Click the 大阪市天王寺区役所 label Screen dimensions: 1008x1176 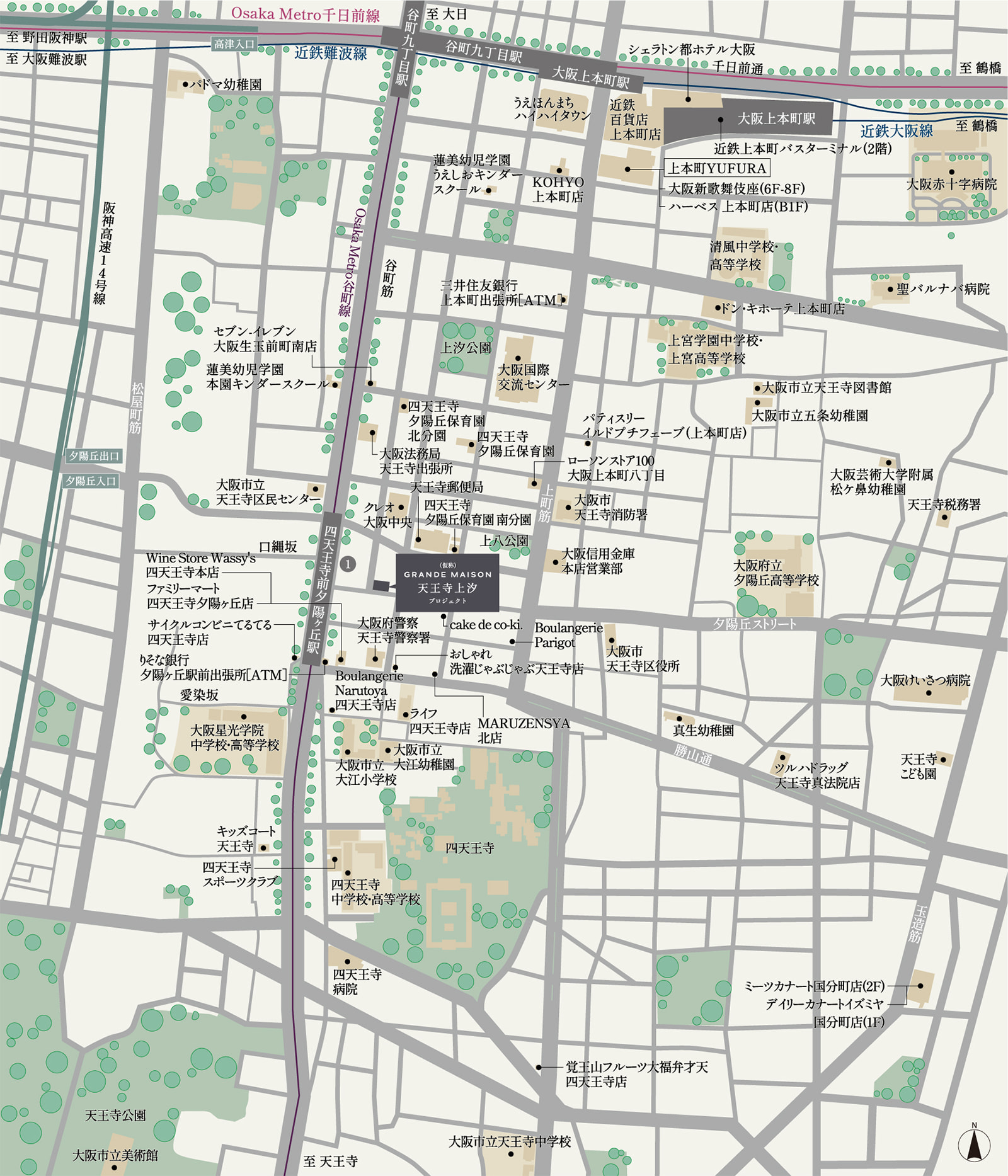(643, 658)
